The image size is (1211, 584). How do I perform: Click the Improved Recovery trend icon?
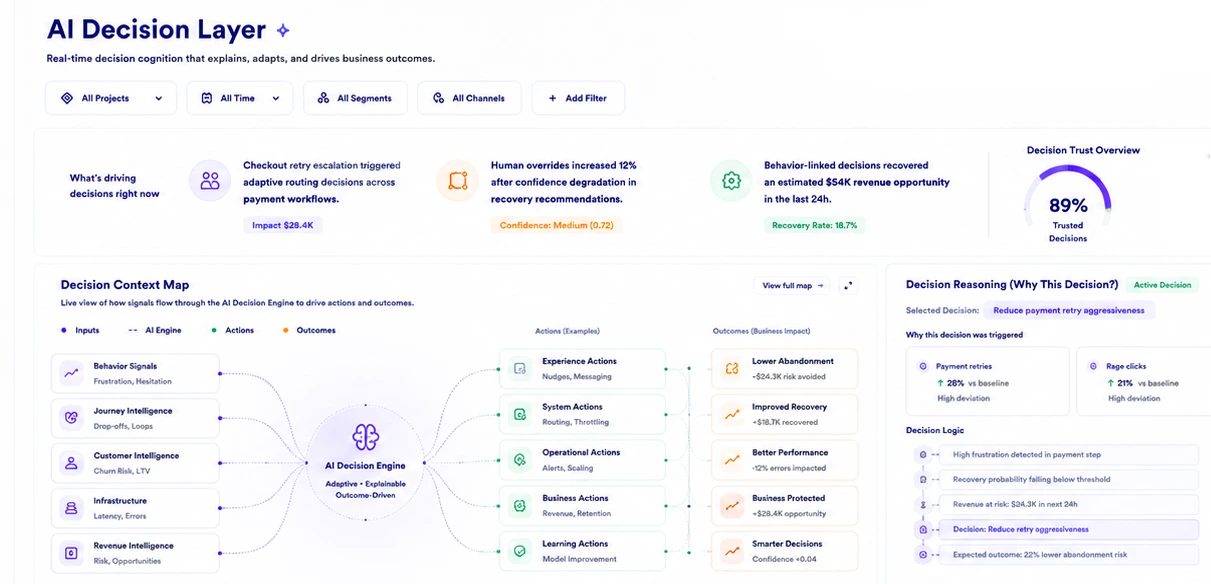click(732, 414)
